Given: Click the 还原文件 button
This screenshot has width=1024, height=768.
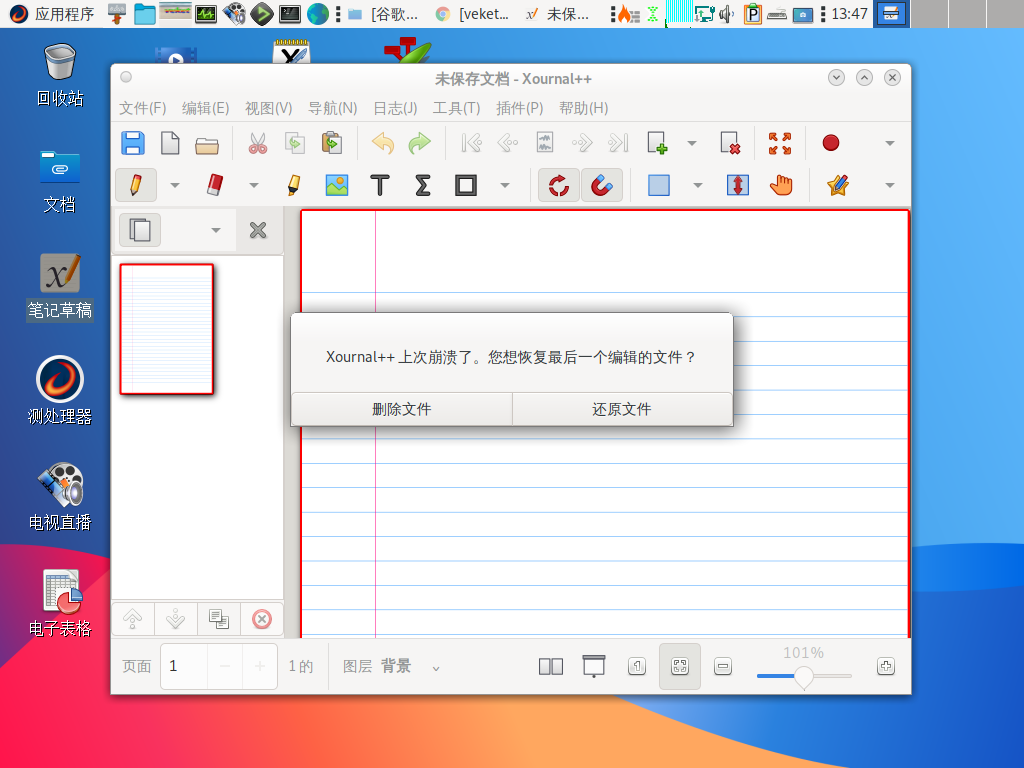Looking at the screenshot, I should pos(622,409).
